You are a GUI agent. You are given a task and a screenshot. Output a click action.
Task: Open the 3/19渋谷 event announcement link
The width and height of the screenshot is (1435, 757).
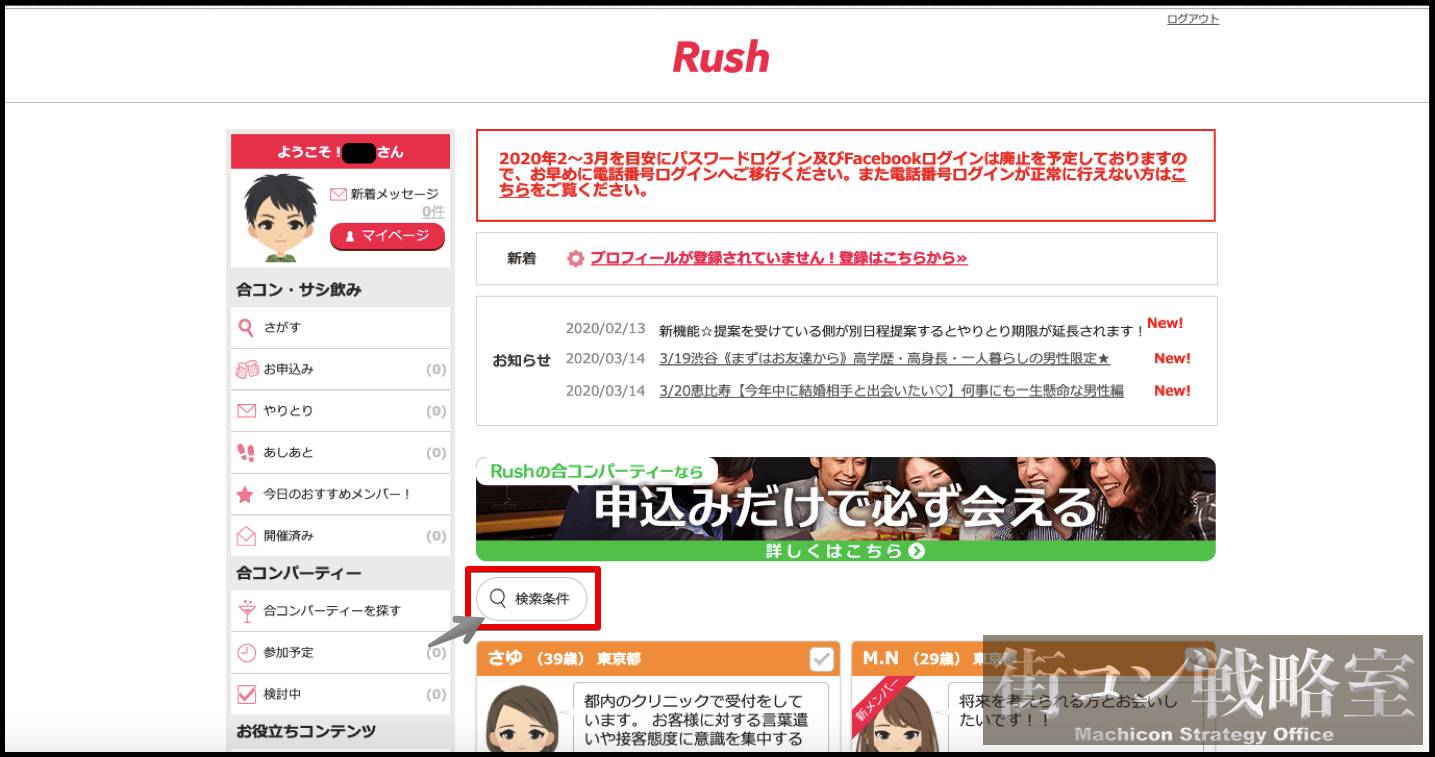pos(885,358)
